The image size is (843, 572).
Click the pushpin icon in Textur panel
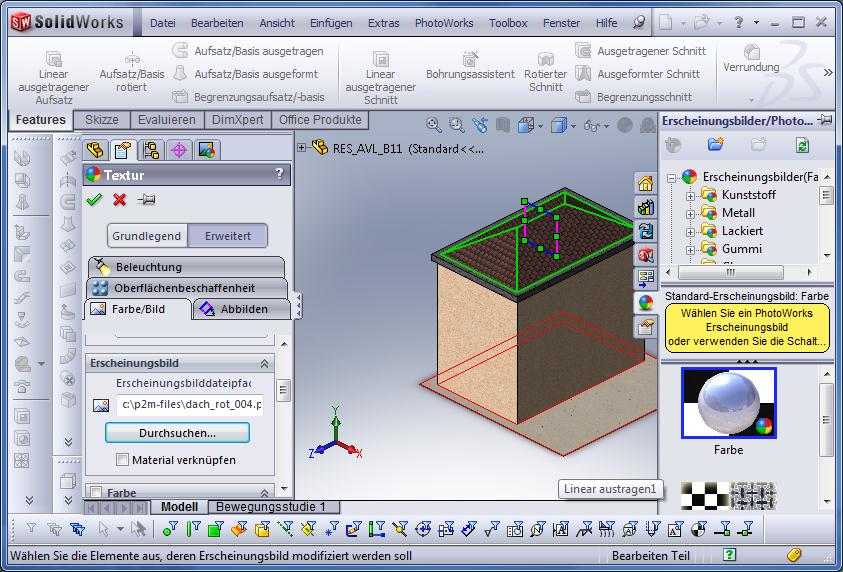pos(146,200)
